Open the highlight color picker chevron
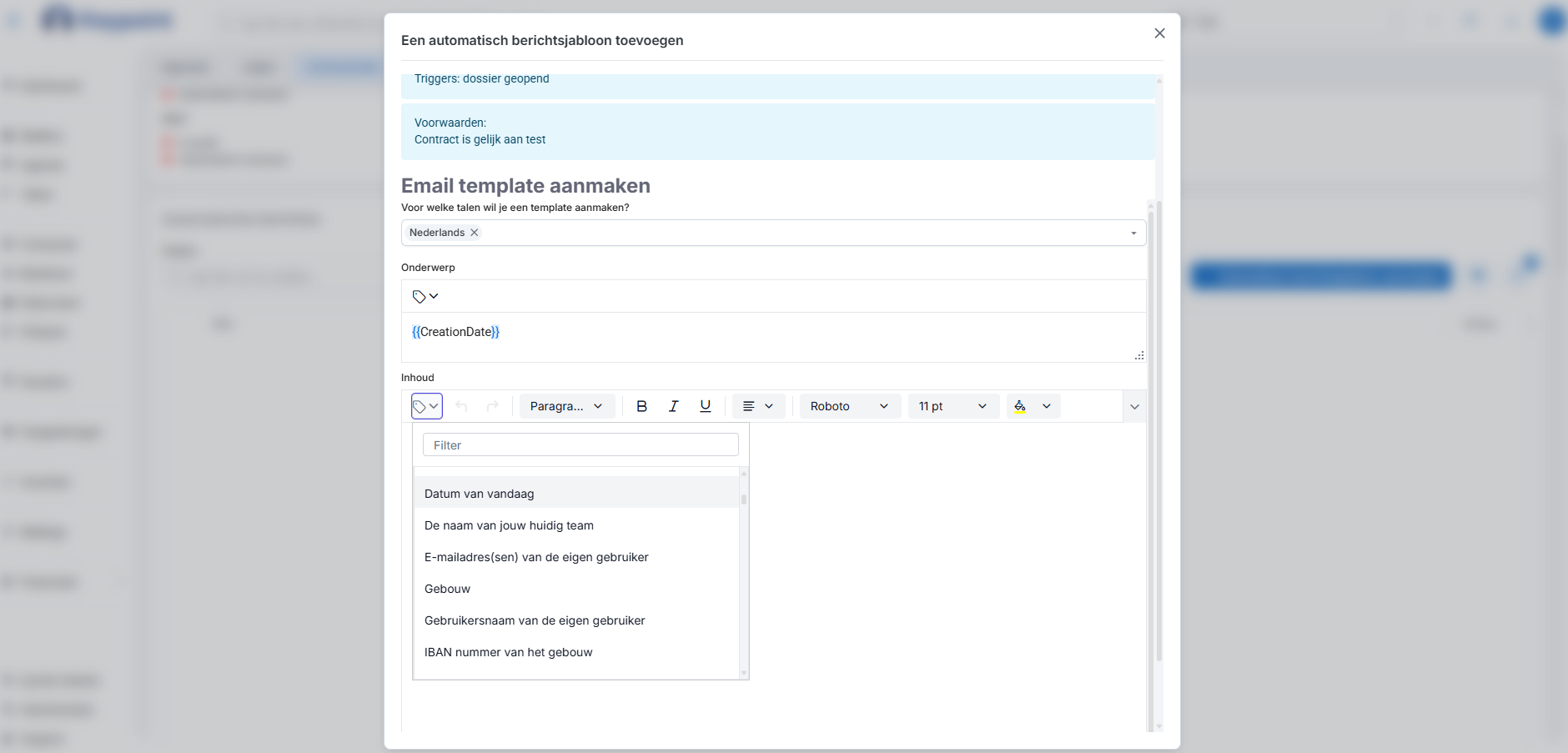 click(x=1047, y=406)
